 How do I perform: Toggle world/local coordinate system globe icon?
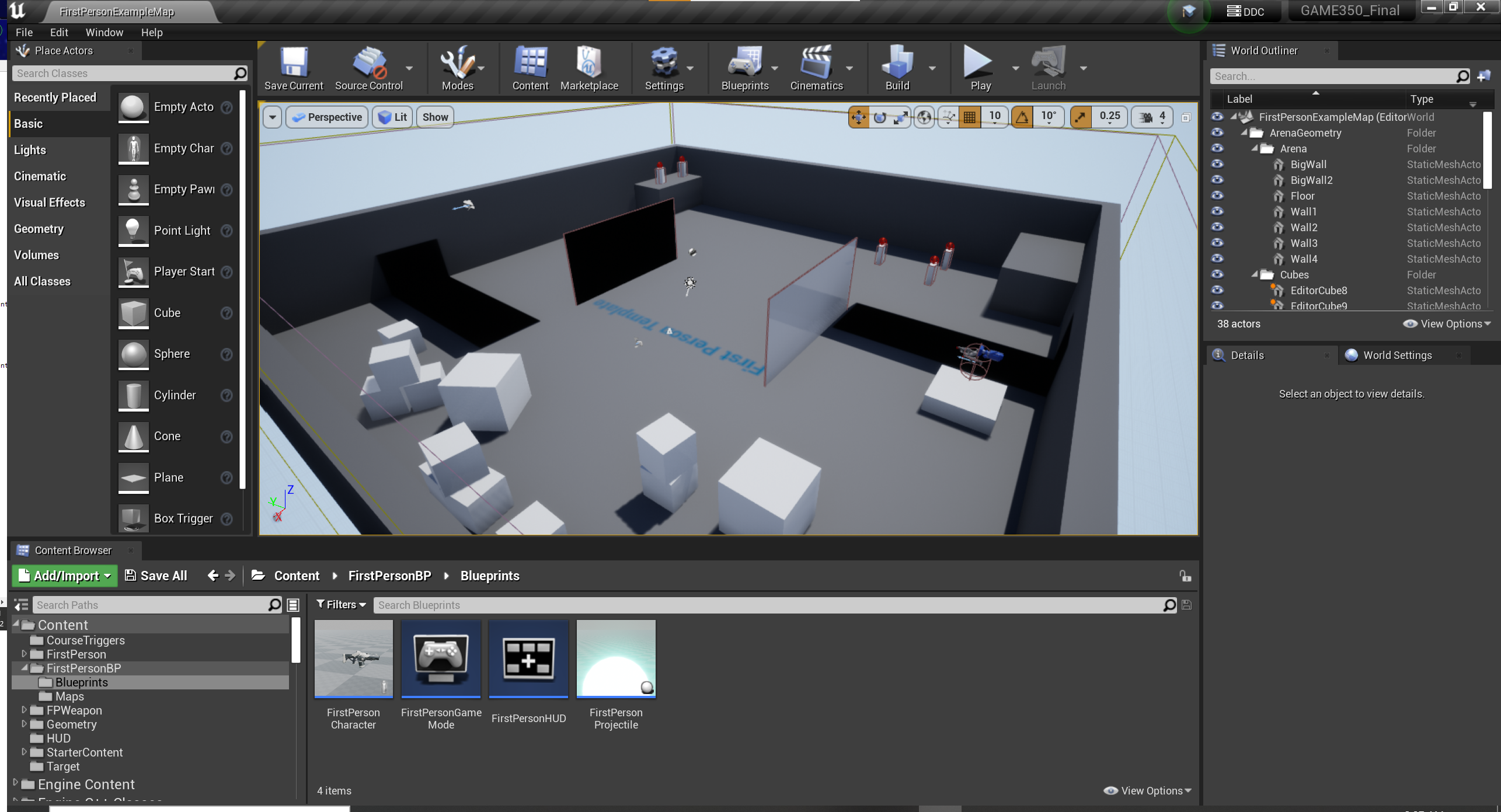(924, 117)
